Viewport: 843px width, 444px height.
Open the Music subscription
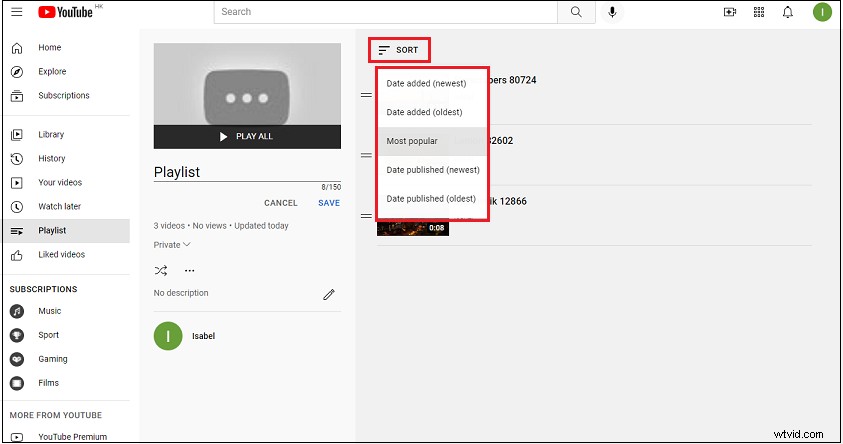click(49, 311)
